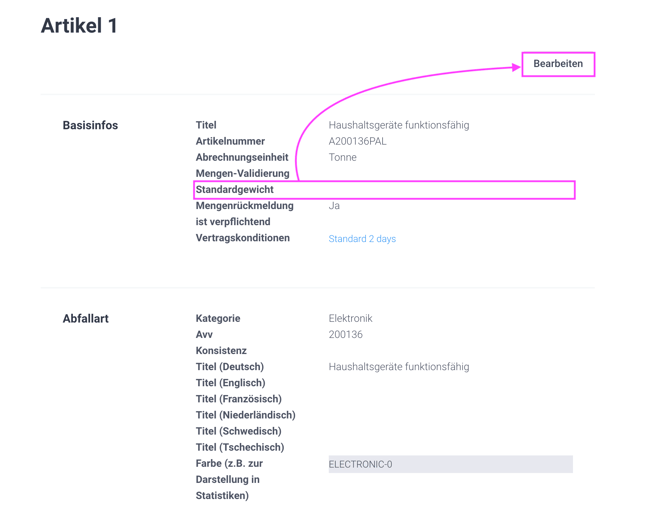Click the A200136PAL article number value
670x525 pixels.
tap(357, 141)
